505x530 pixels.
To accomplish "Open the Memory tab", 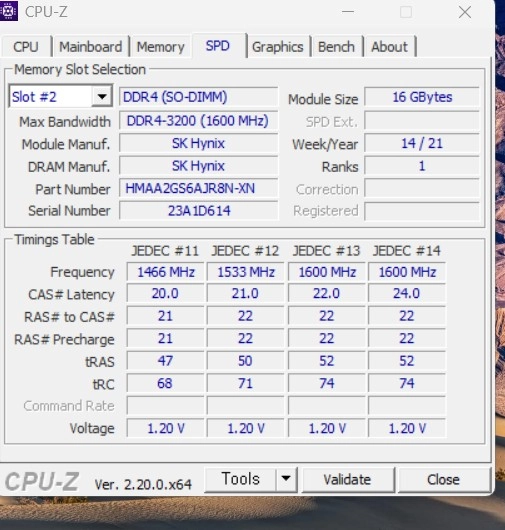I will (161, 46).
